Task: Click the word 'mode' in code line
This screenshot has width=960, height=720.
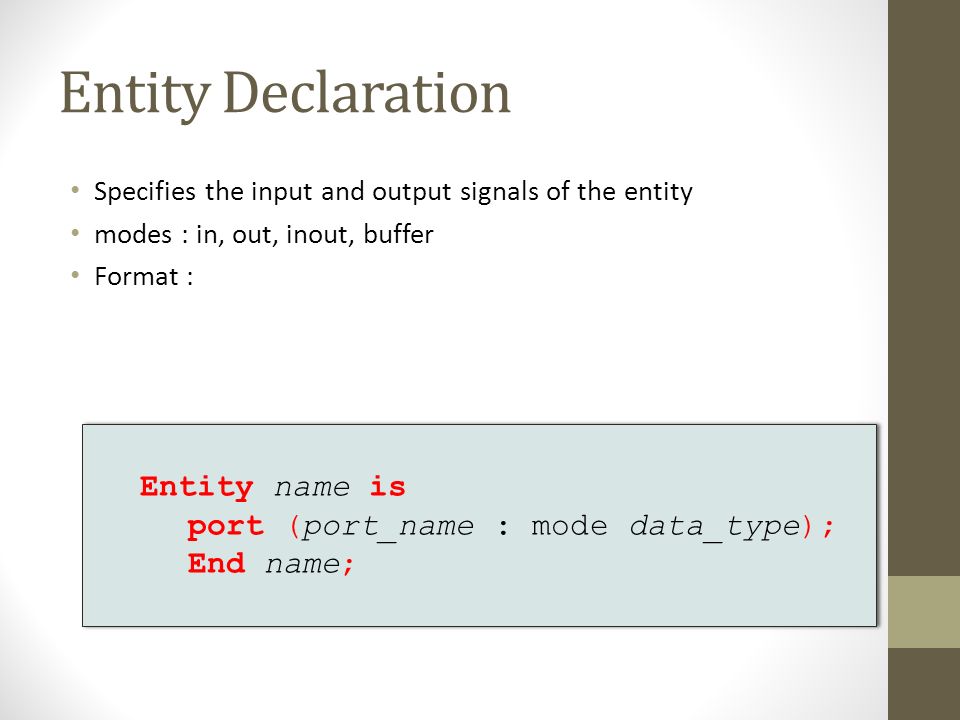Action: click(x=569, y=526)
